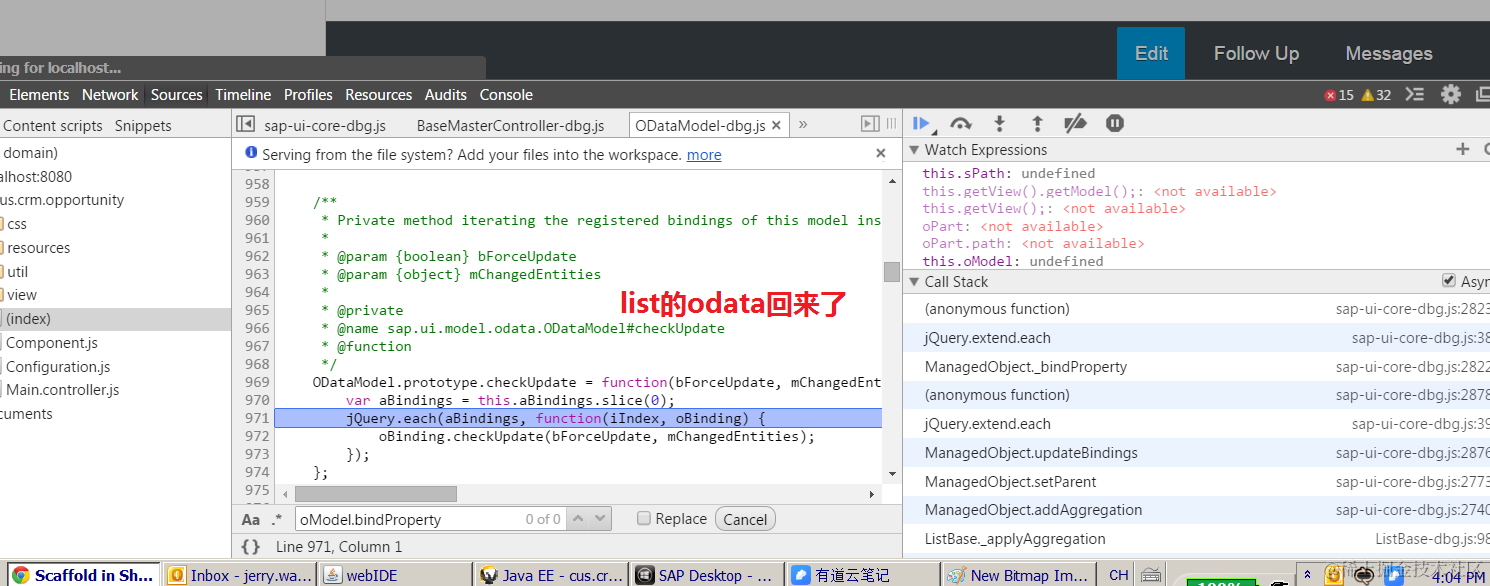Pretty print source with braces icon
1490x586 pixels.
click(x=251, y=547)
